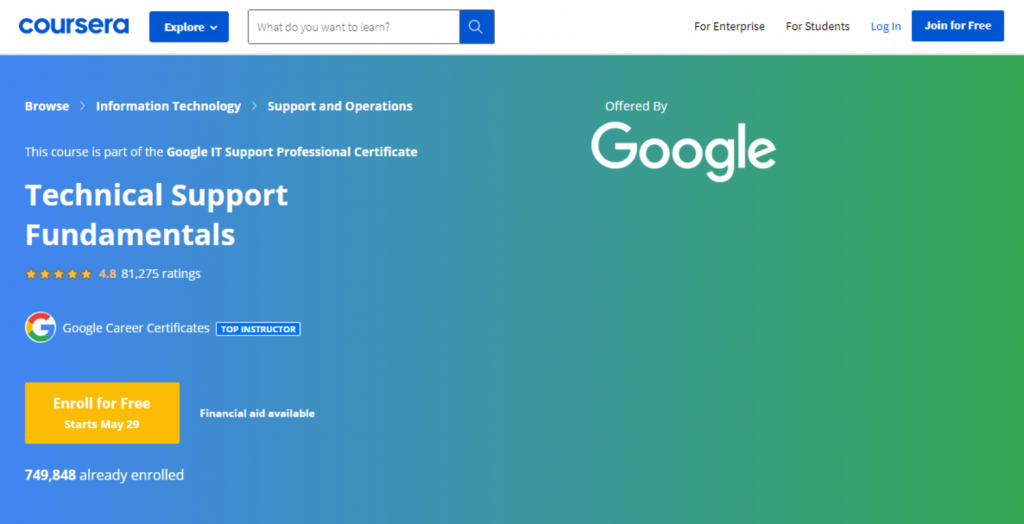Click the Coursera logo

point(73,26)
